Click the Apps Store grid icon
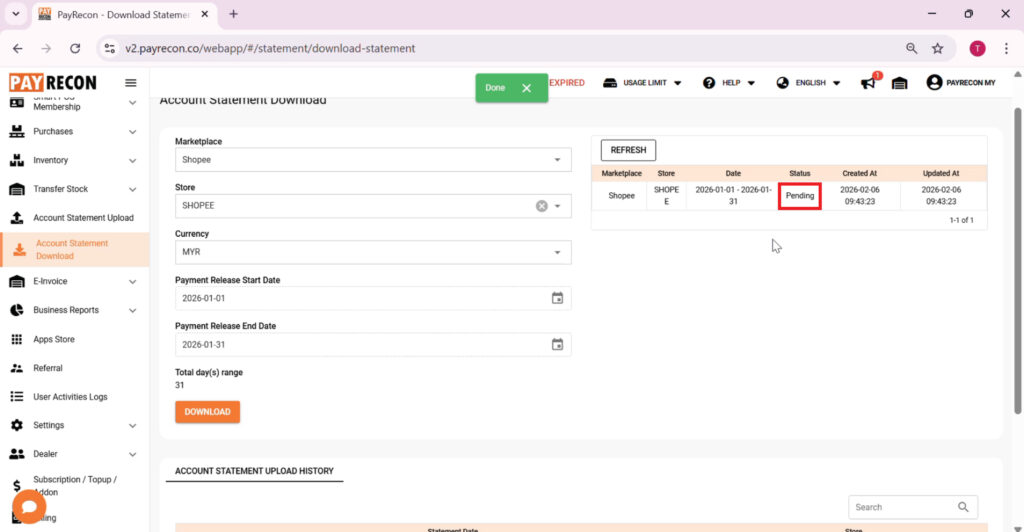This screenshot has width=1024, height=532. tap(17, 339)
